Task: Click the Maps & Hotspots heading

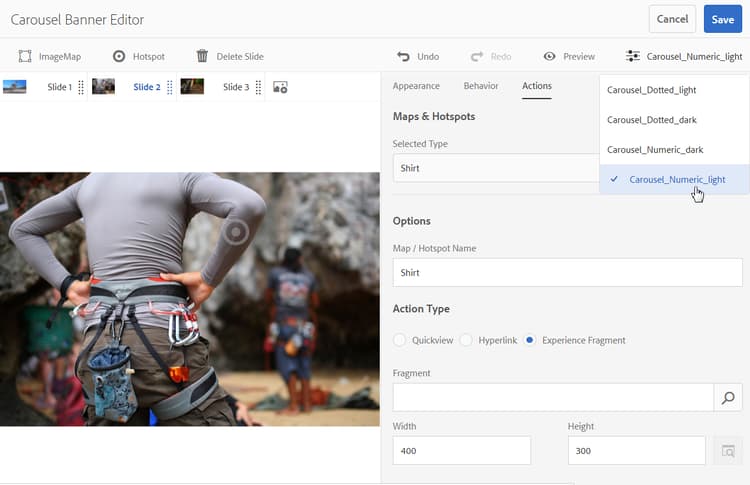Action: [434, 117]
